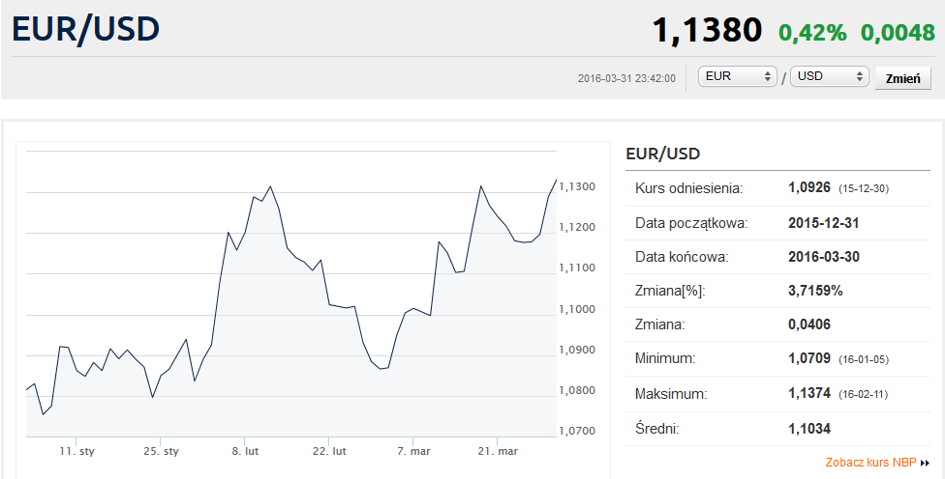Click the 22. lut axis label
Screen dimensions: 945x479
(x=330, y=452)
